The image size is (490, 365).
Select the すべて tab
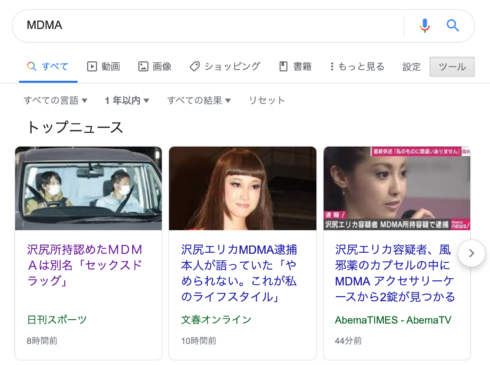click(x=48, y=66)
